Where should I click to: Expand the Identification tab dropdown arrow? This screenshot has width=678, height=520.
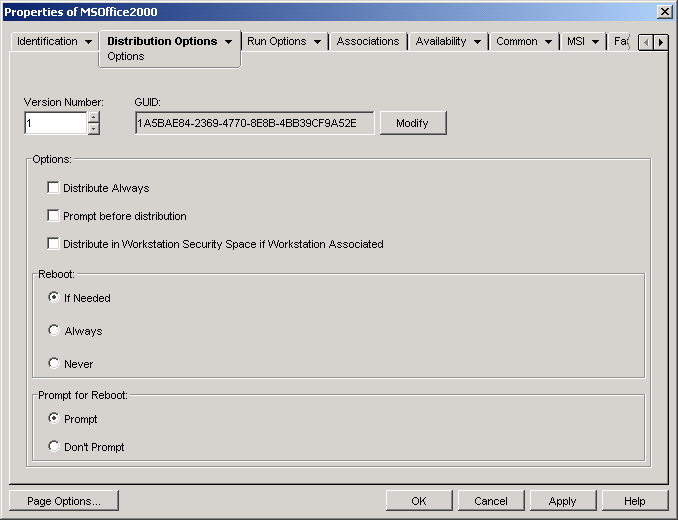pyautogui.click(x=88, y=42)
